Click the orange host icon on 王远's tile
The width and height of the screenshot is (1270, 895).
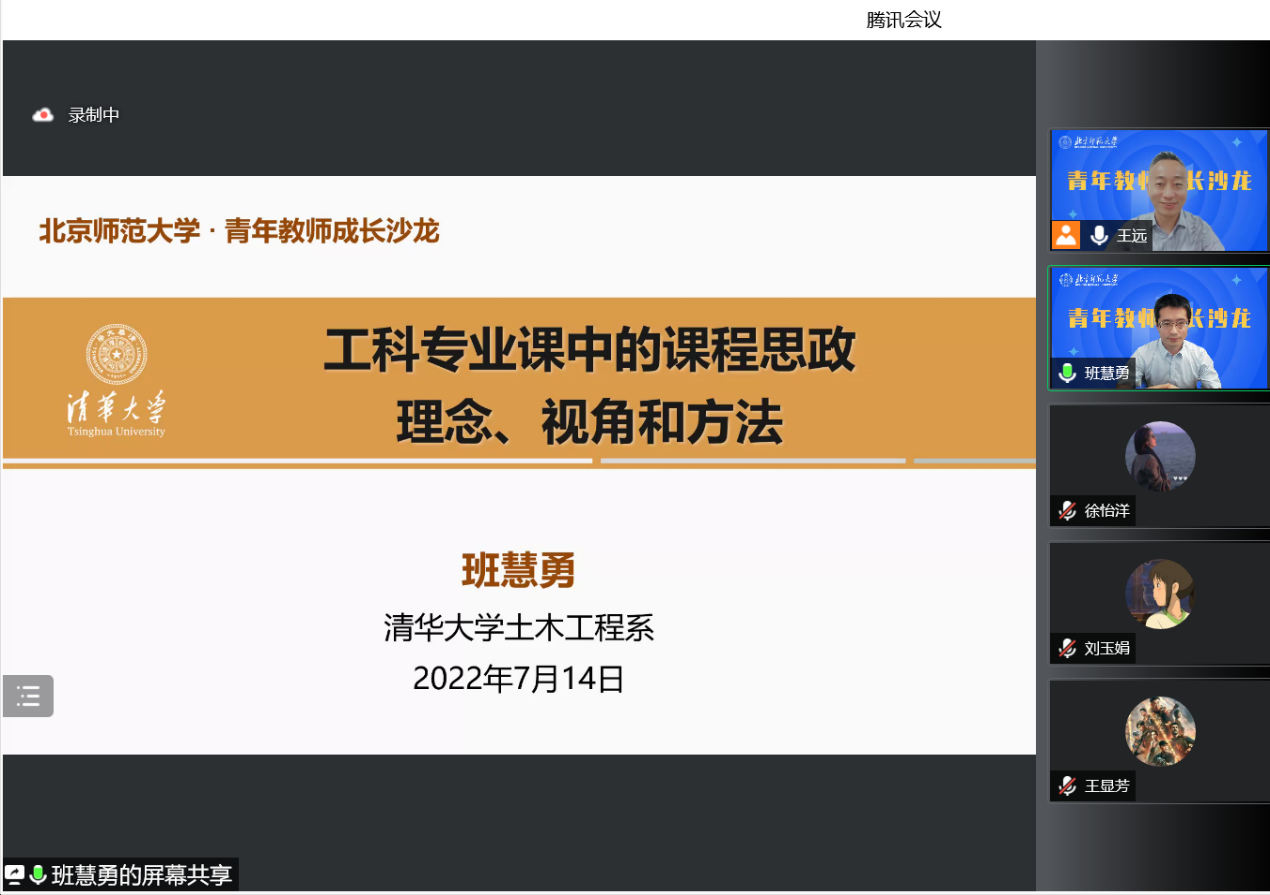tap(1067, 235)
